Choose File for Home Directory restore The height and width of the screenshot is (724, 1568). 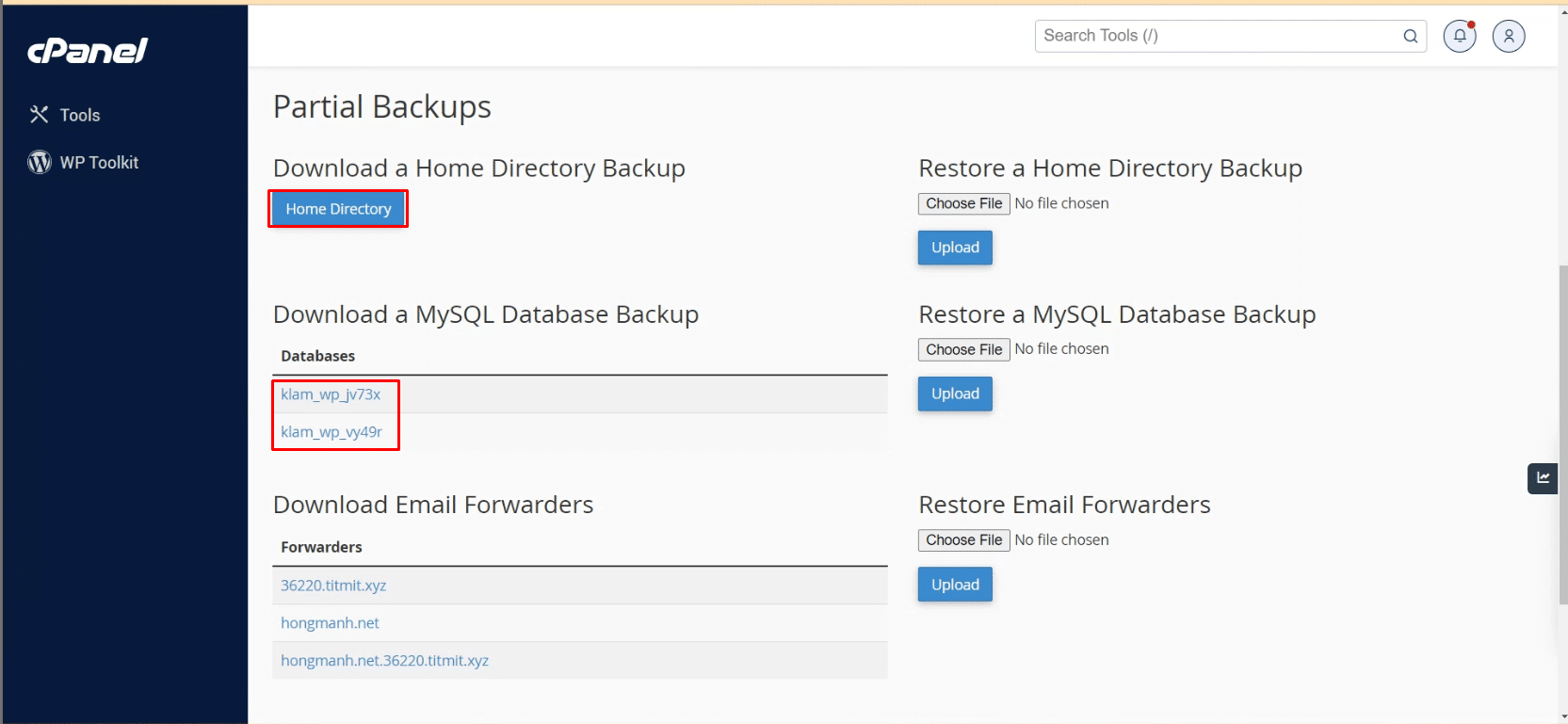(x=964, y=203)
